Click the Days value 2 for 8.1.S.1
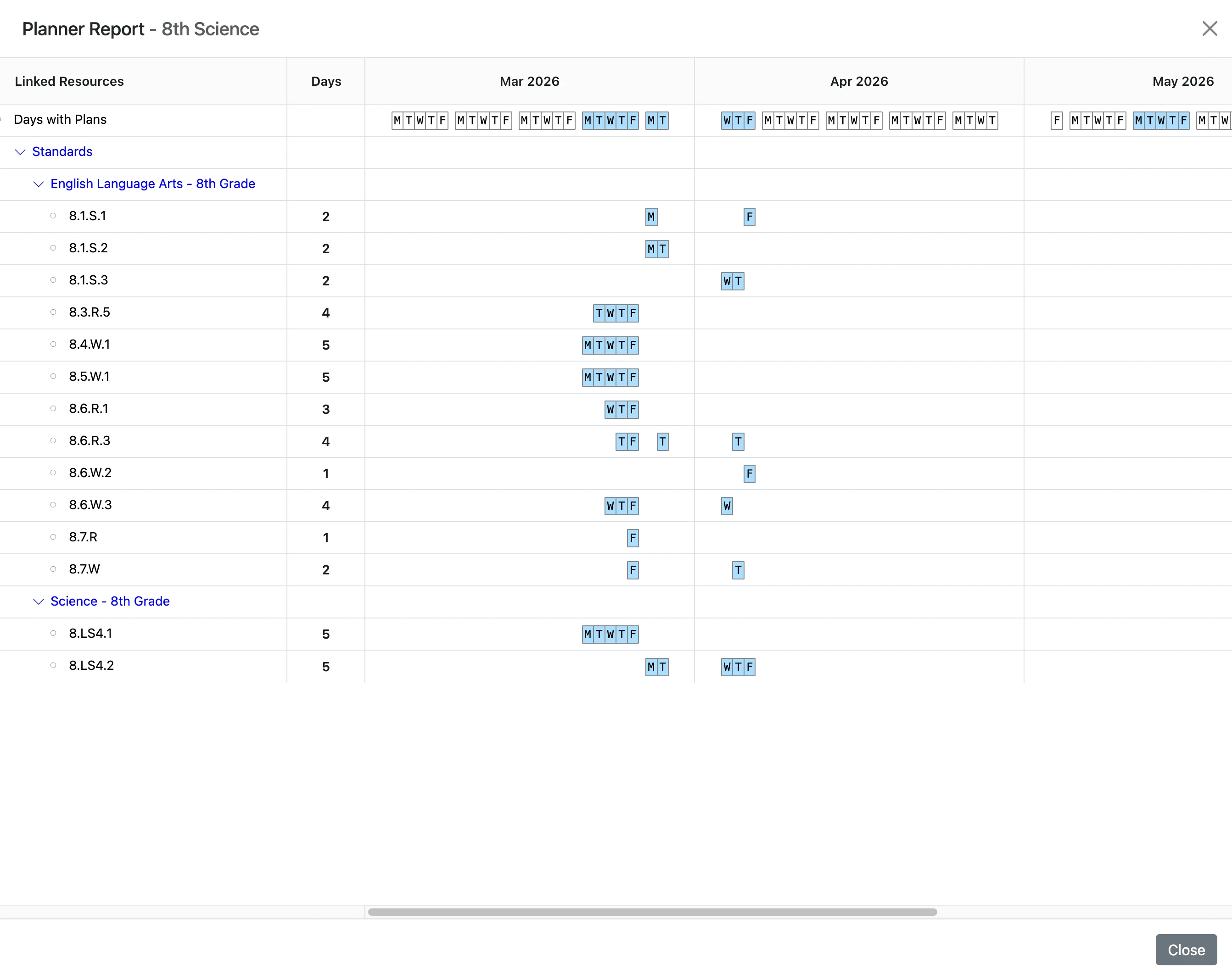The height and width of the screenshot is (980, 1232). pyautogui.click(x=326, y=217)
